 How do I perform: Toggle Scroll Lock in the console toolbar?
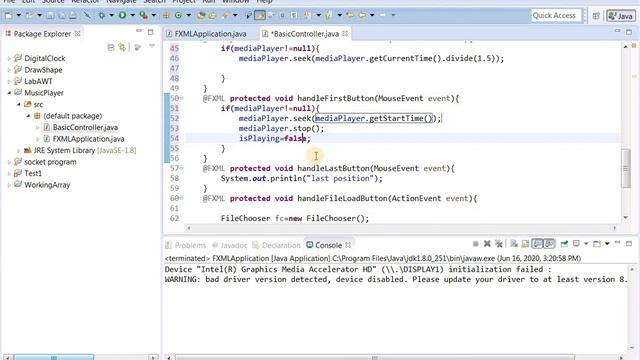(x=526, y=244)
